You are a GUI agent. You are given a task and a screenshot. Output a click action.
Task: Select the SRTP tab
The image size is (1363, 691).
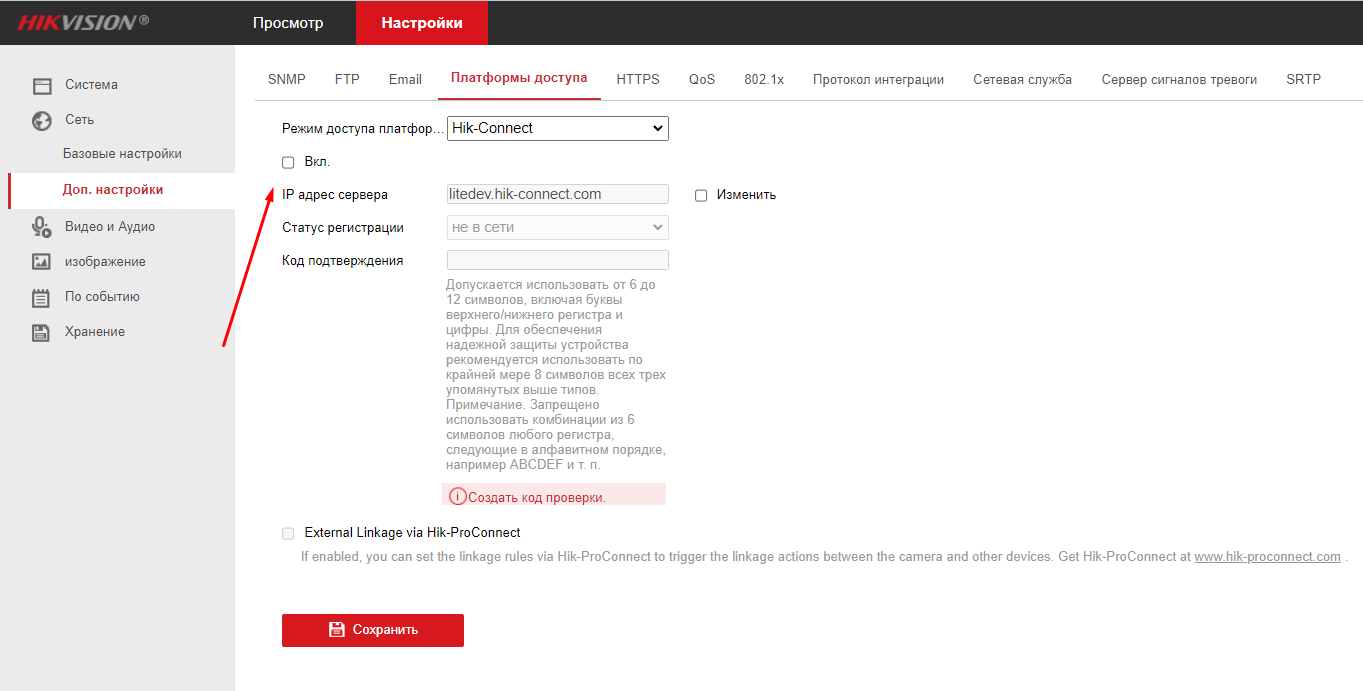(1303, 79)
